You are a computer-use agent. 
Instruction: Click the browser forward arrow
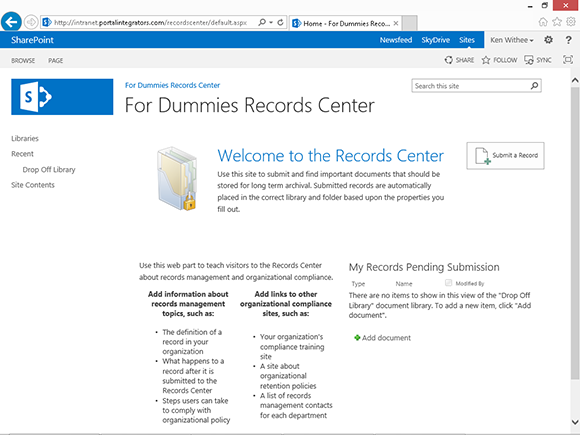pyautogui.click(x=31, y=22)
